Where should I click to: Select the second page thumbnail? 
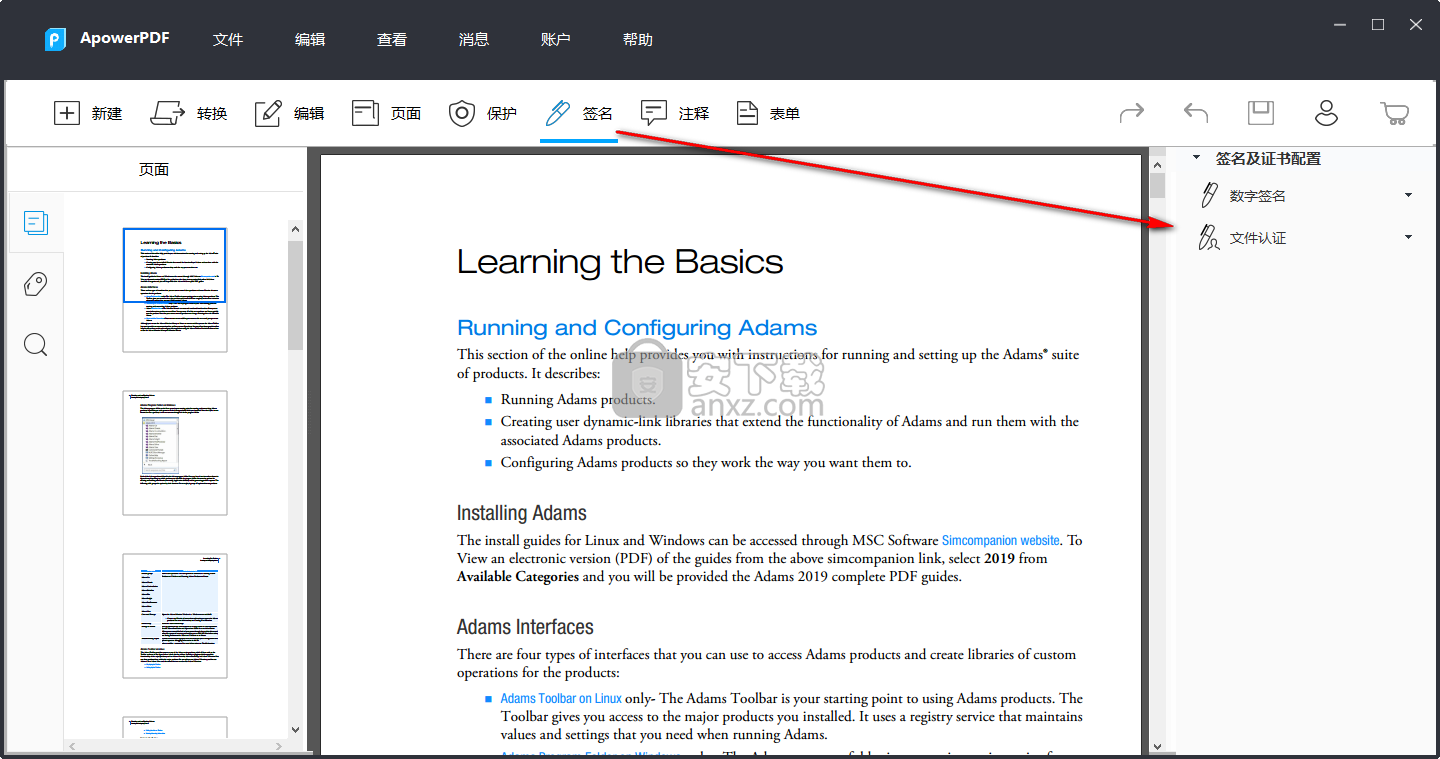(175, 453)
